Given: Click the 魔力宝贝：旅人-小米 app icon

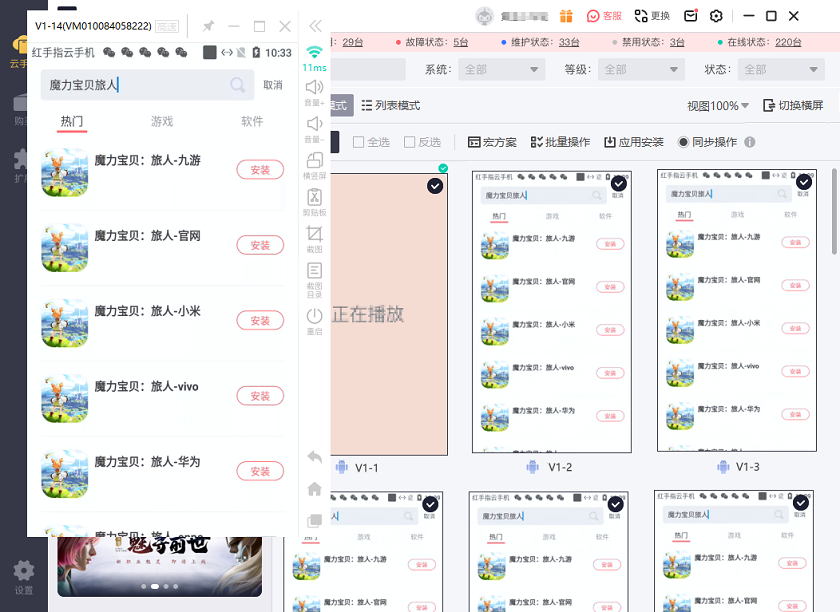Looking at the screenshot, I should (x=65, y=323).
